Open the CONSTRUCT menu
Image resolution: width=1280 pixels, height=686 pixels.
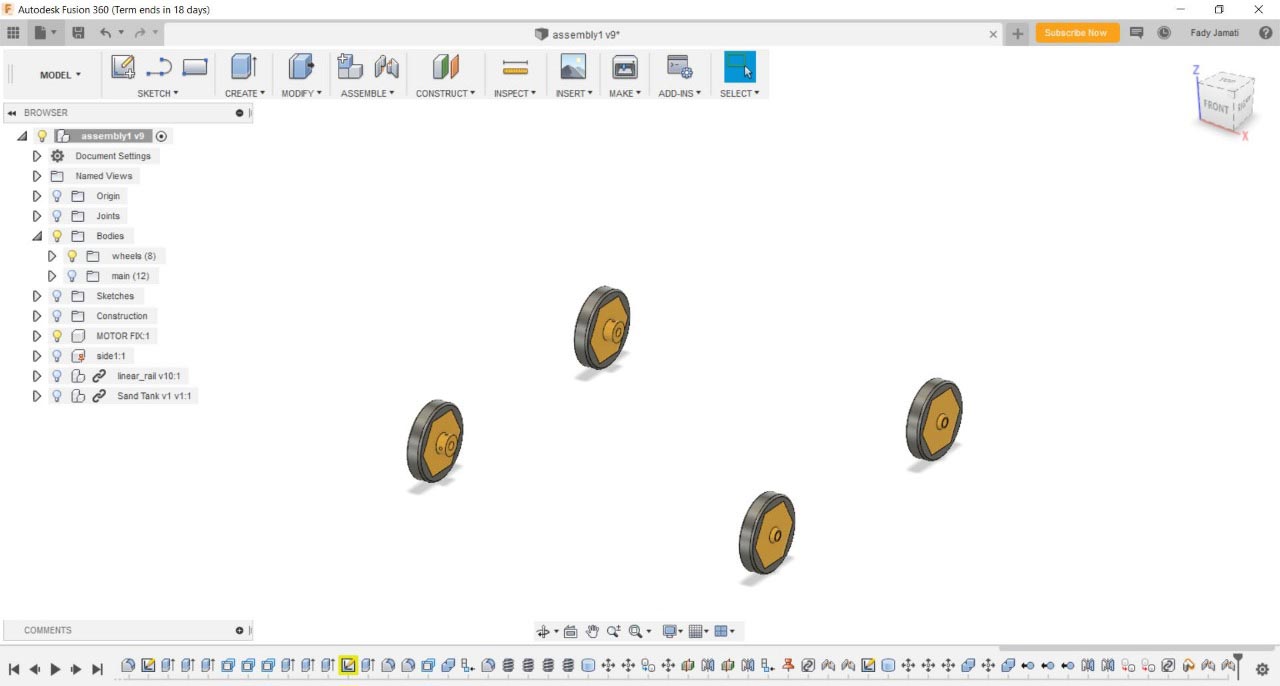pos(445,93)
